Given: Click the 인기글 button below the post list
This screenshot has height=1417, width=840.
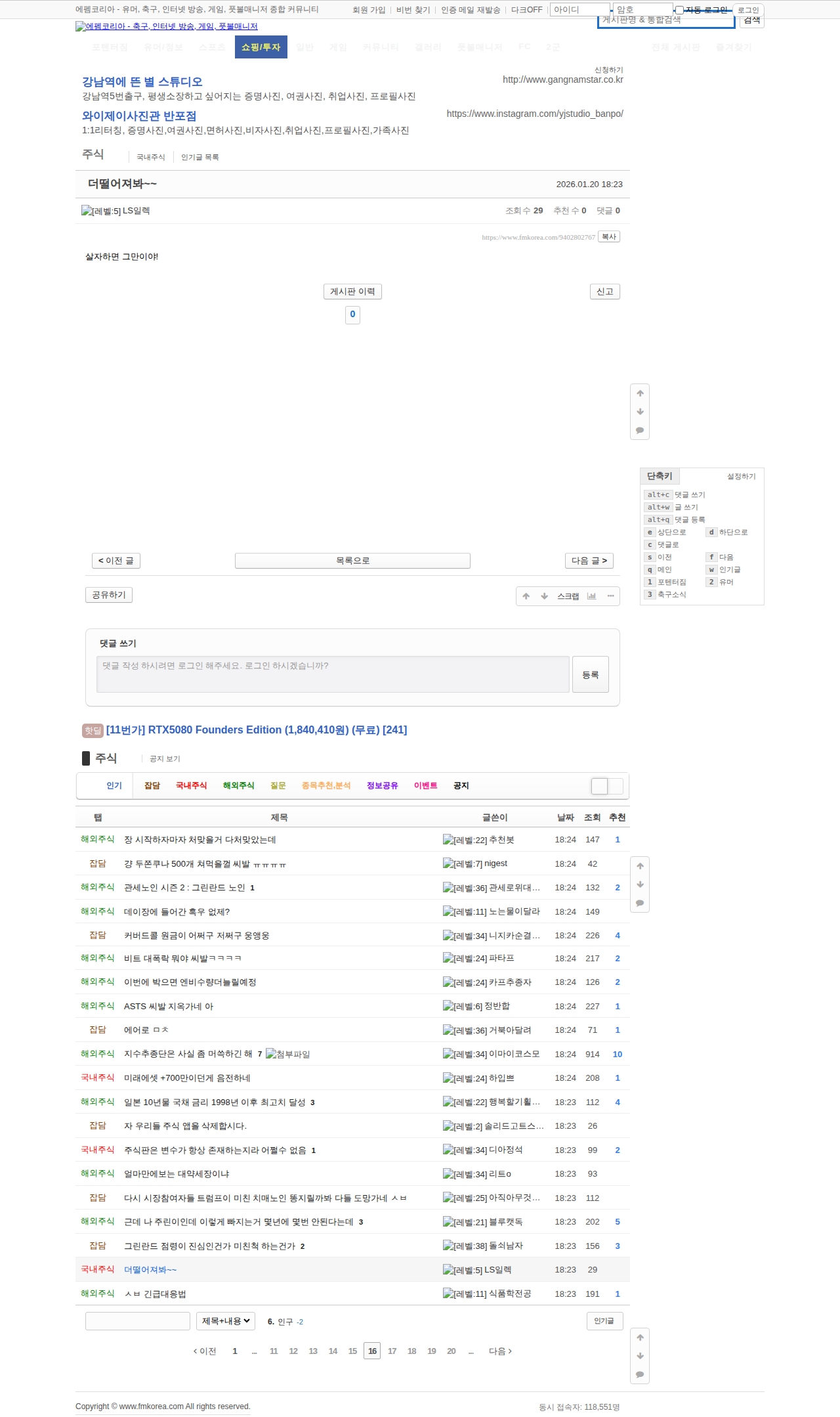Looking at the screenshot, I should (x=604, y=1321).
